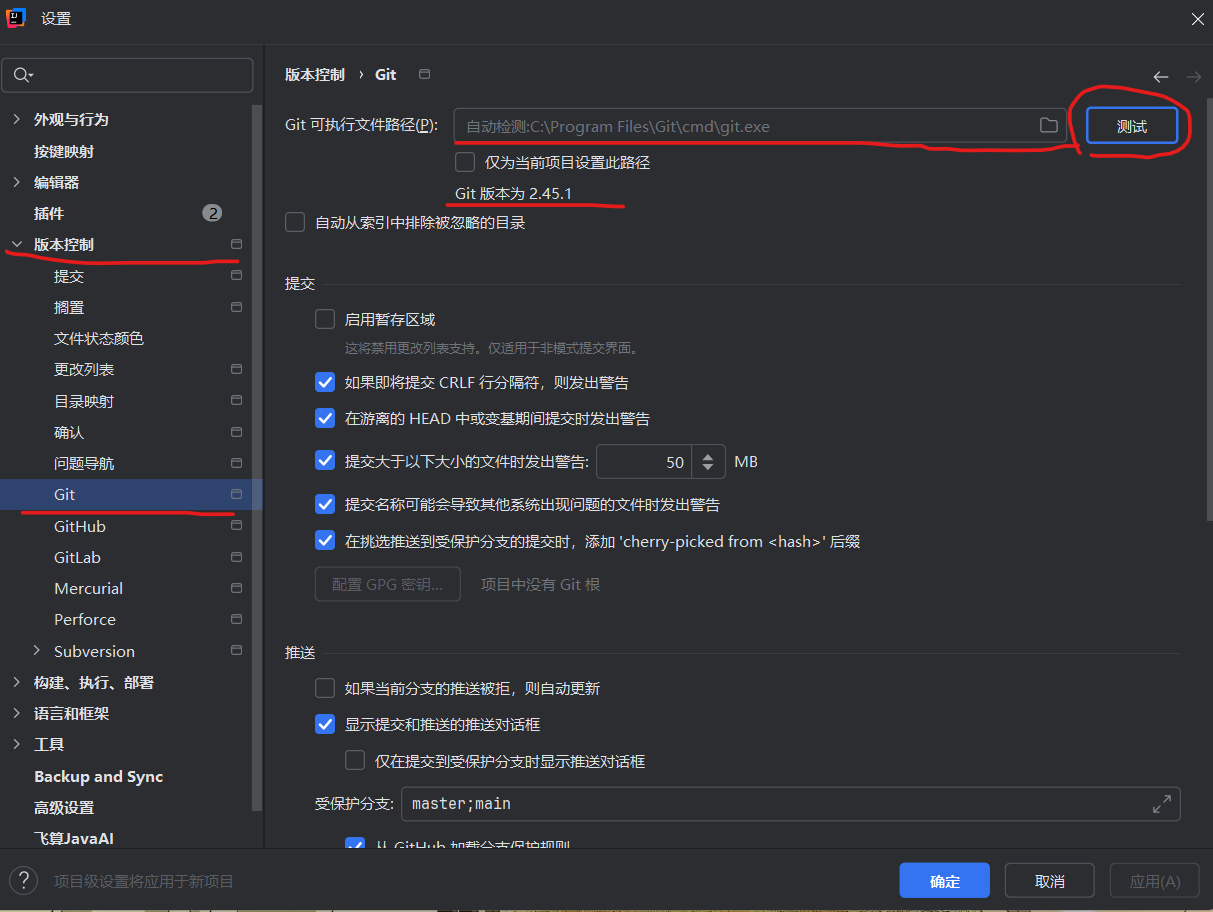Select the GitLab settings page
The height and width of the screenshot is (912, 1213).
click(x=77, y=557)
